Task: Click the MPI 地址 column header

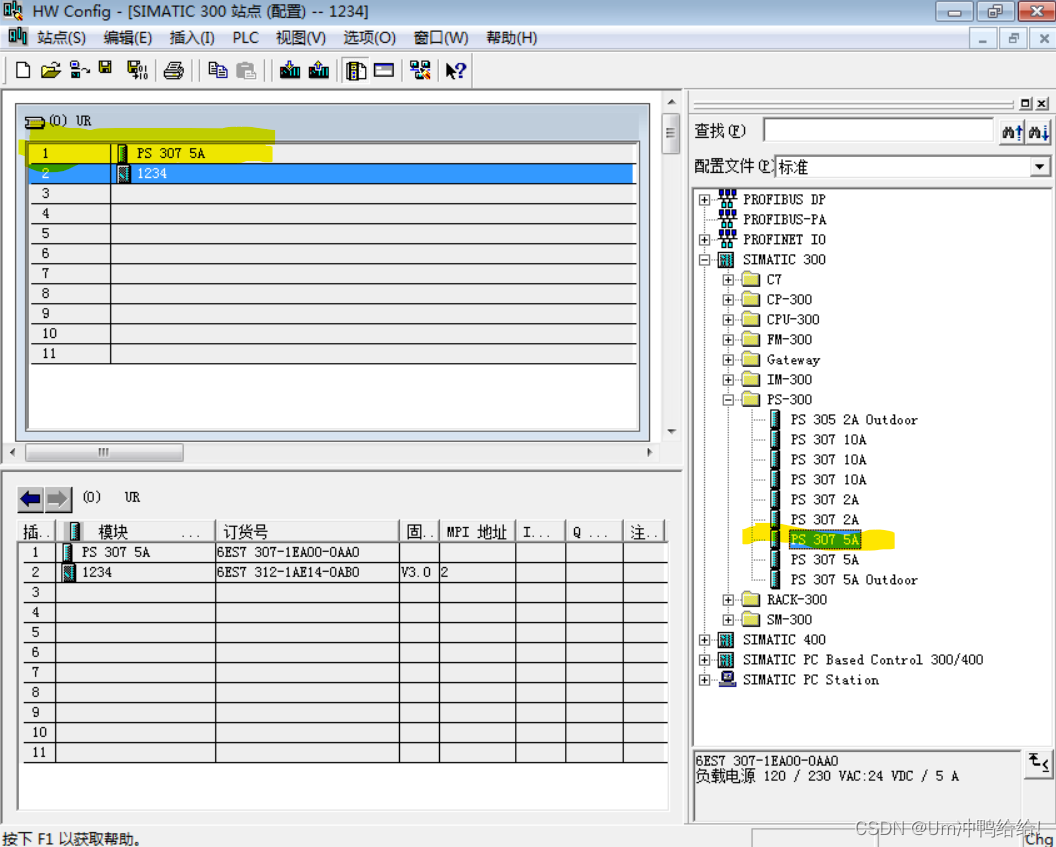Action: (x=477, y=532)
